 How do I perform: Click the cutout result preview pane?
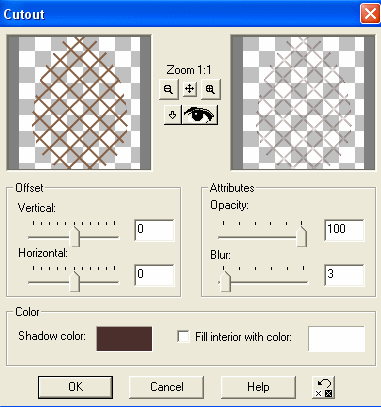tap(303, 103)
